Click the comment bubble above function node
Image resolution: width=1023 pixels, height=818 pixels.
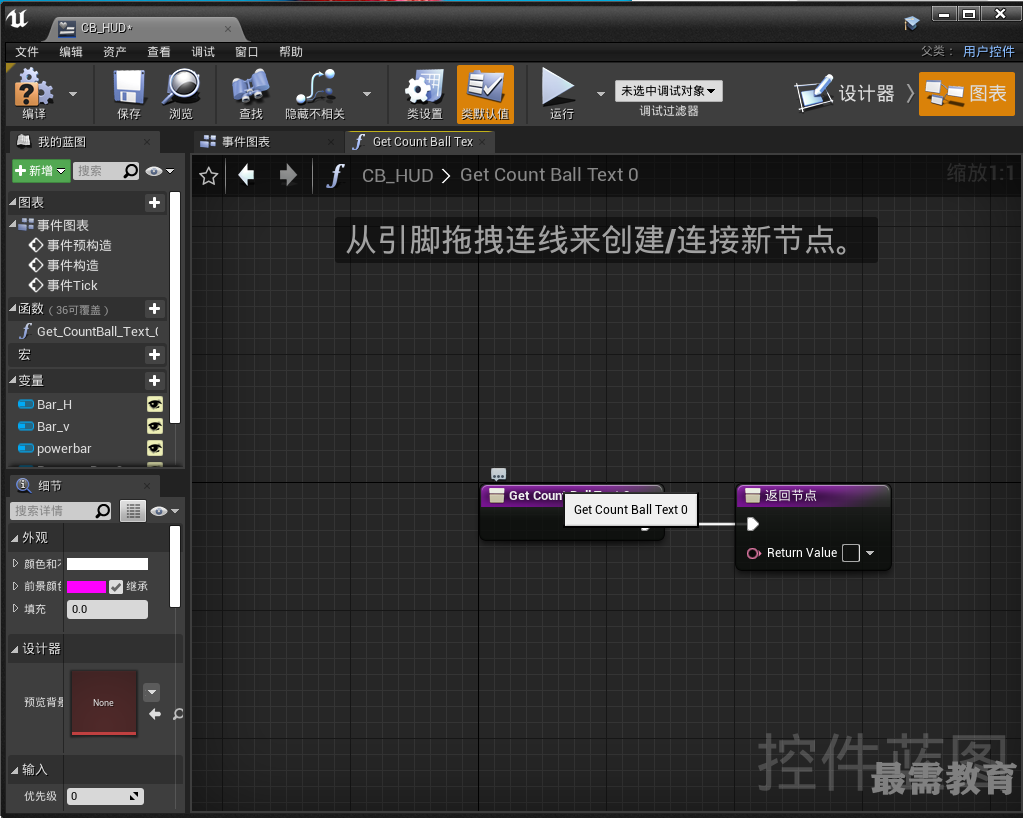[498, 474]
